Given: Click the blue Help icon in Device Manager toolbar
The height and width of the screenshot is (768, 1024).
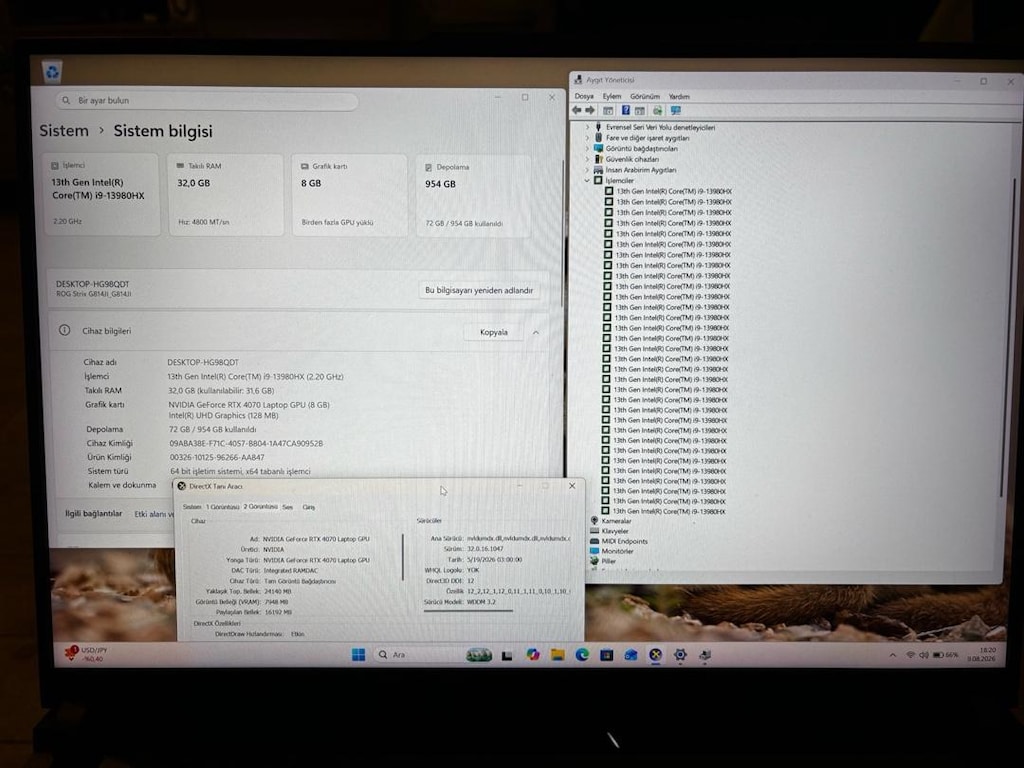Looking at the screenshot, I should (x=626, y=110).
